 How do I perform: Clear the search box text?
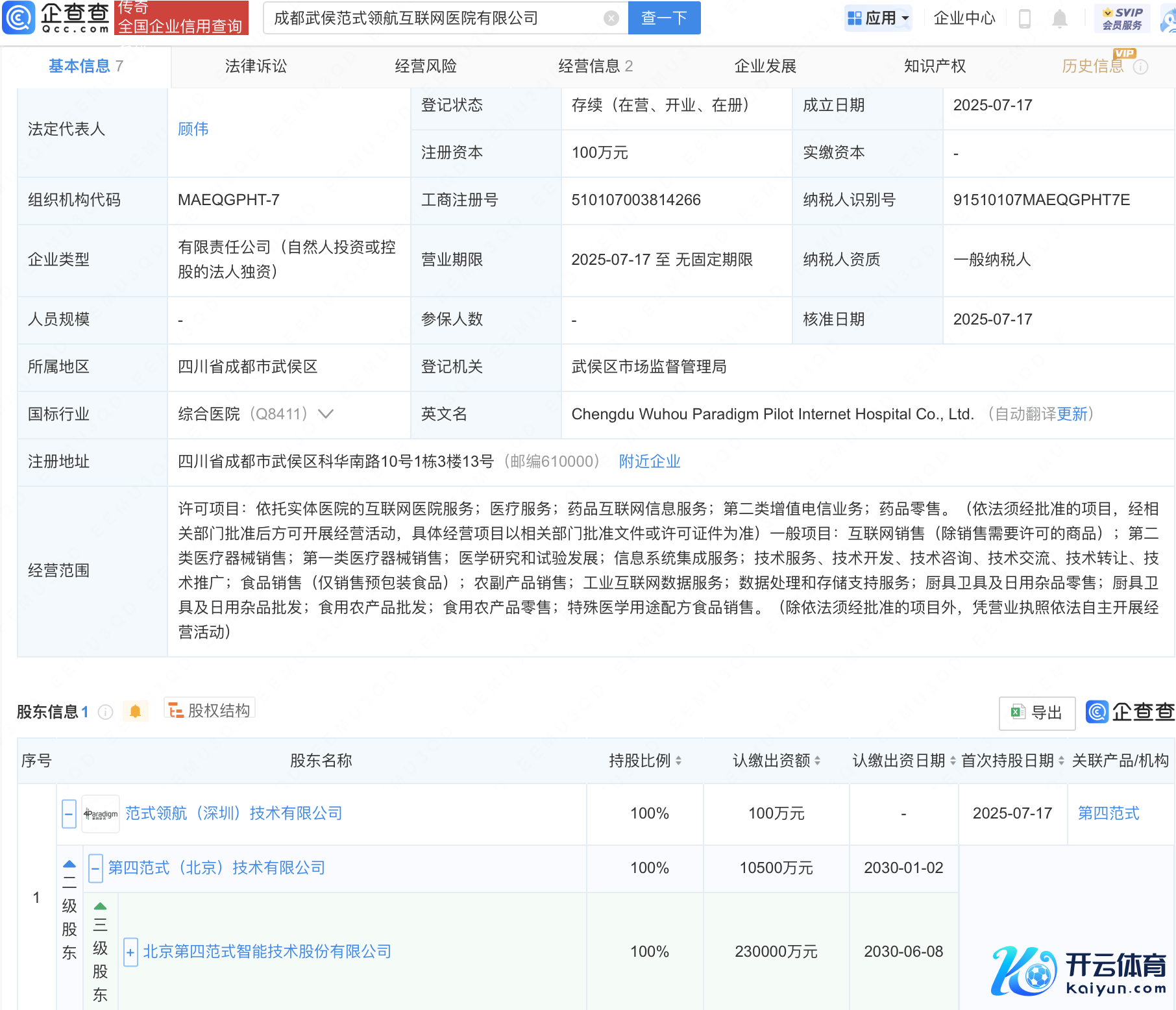[611, 18]
